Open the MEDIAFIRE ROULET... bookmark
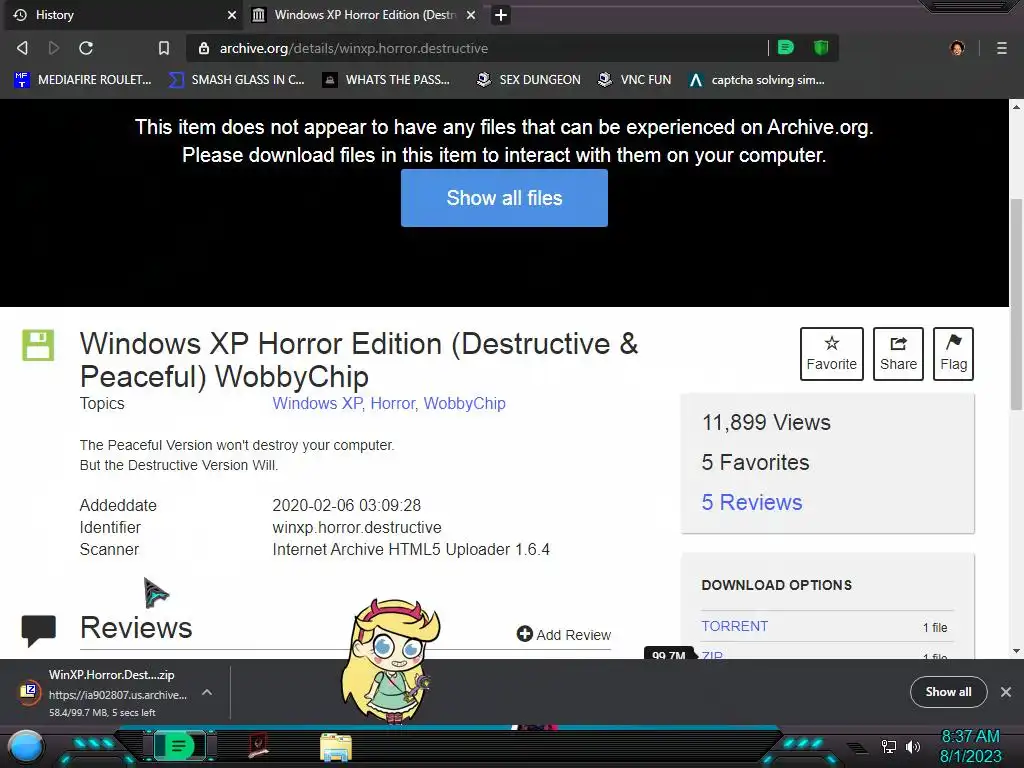 [x=83, y=80]
